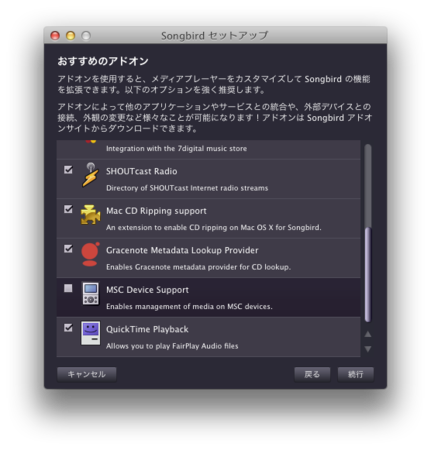Click the red Gracenote Metadata icon
This screenshot has width=431, height=450.
pos(90,254)
